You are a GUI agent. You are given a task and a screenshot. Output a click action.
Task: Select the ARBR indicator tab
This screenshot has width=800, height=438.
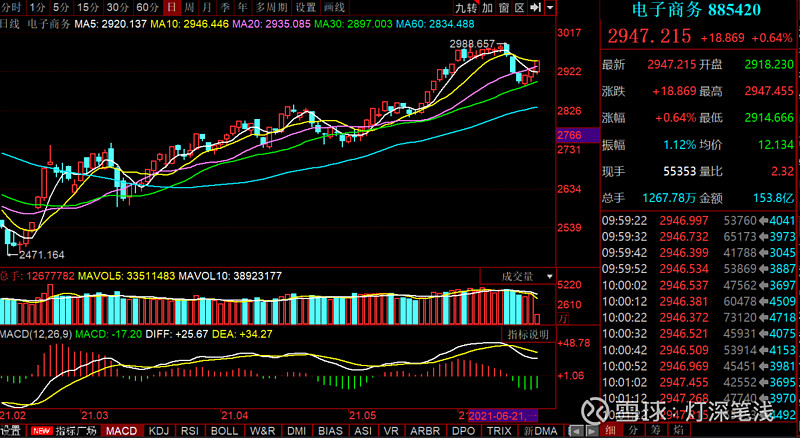point(425,431)
